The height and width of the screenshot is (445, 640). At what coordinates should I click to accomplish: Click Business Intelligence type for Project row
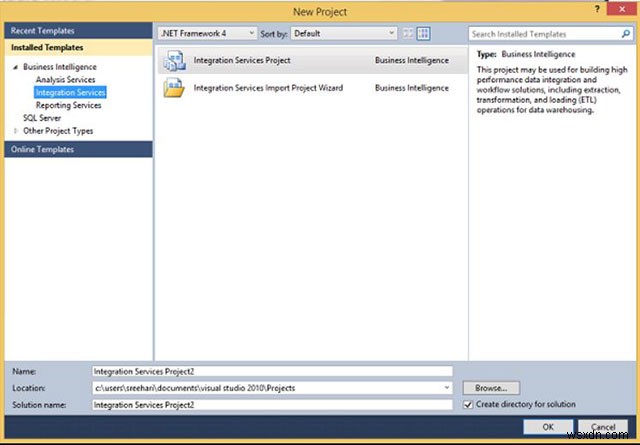(412, 60)
